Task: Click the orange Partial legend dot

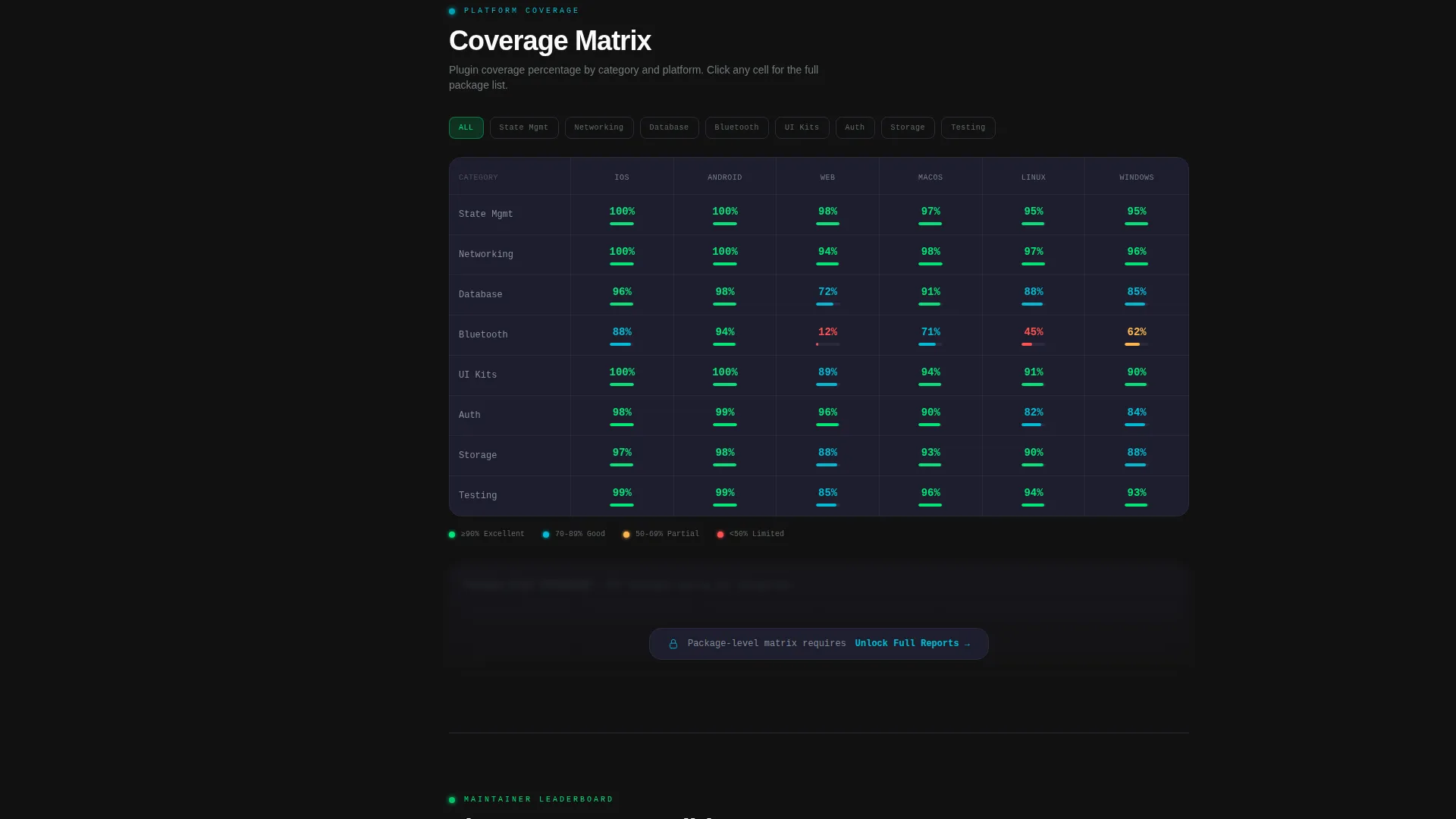Action: click(626, 535)
